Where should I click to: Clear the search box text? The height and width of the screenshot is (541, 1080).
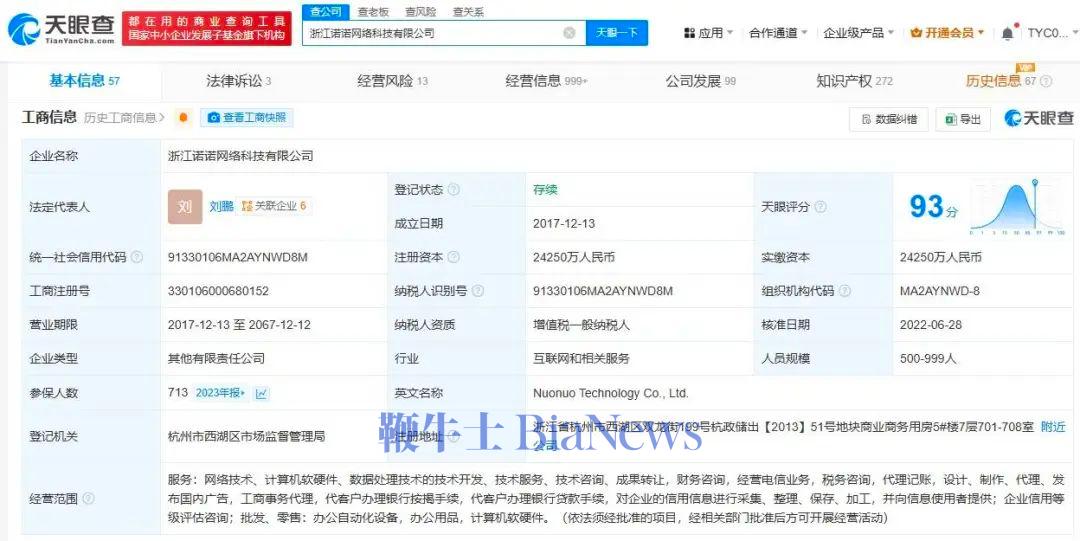pyautogui.click(x=569, y=32)
